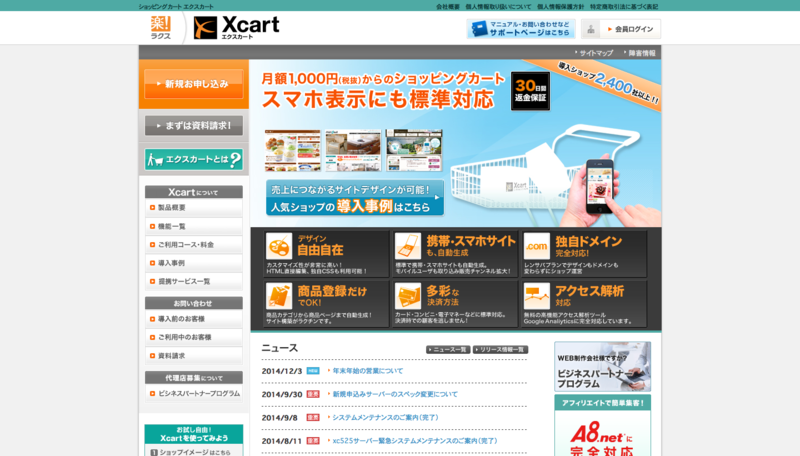Image resolution: width=800 pixels, height=456 pixels.
Task: Select 製品概要 in the sidebar menu
Action: (194, 208)
